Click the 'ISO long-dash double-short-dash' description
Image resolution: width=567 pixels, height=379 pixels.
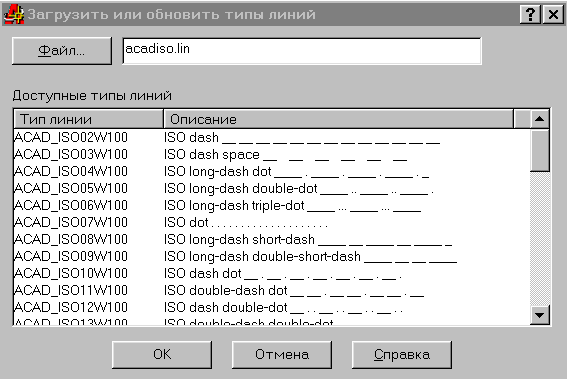(311, 257)
